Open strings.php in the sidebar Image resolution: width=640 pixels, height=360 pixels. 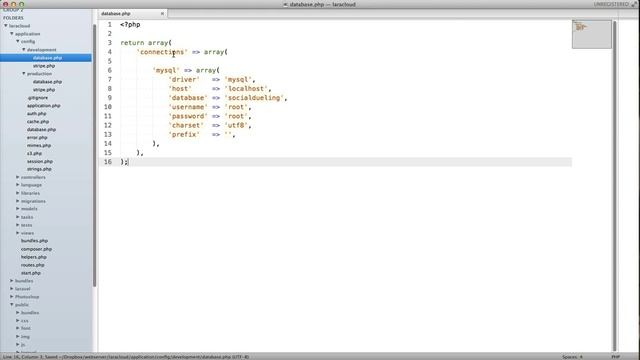coord(39,169)
